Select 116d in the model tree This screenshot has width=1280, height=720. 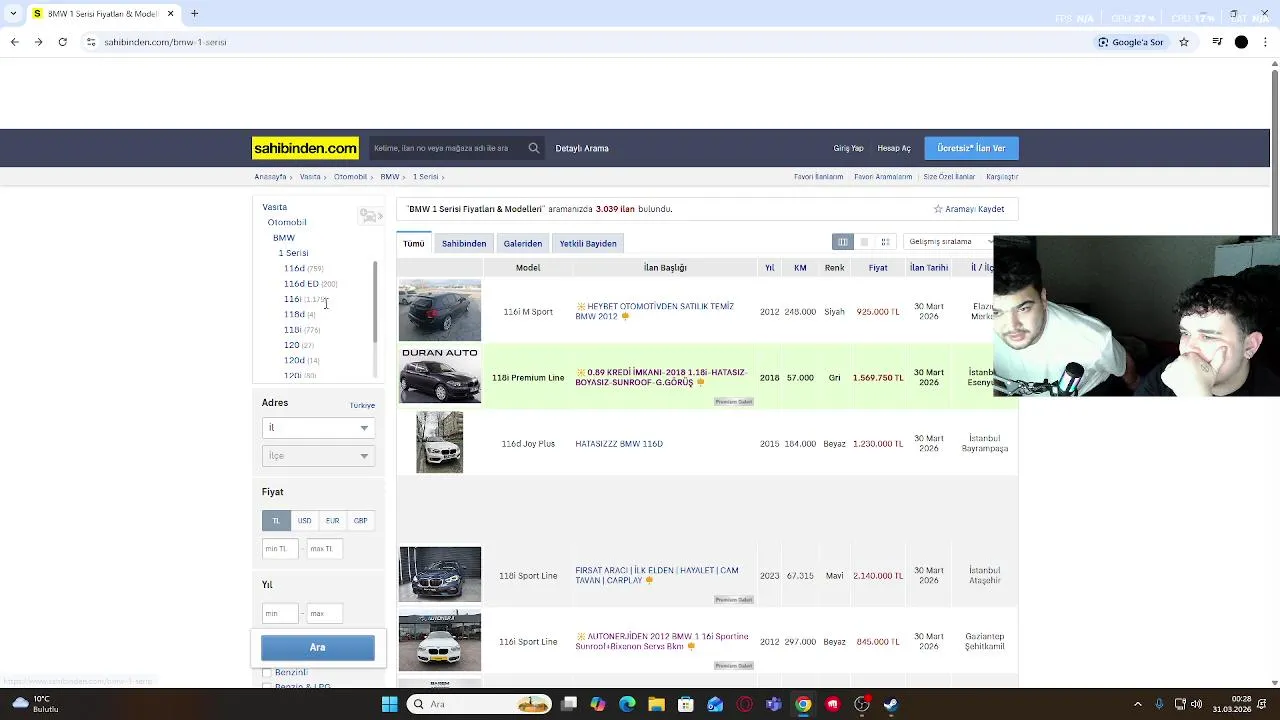point(294,268)
